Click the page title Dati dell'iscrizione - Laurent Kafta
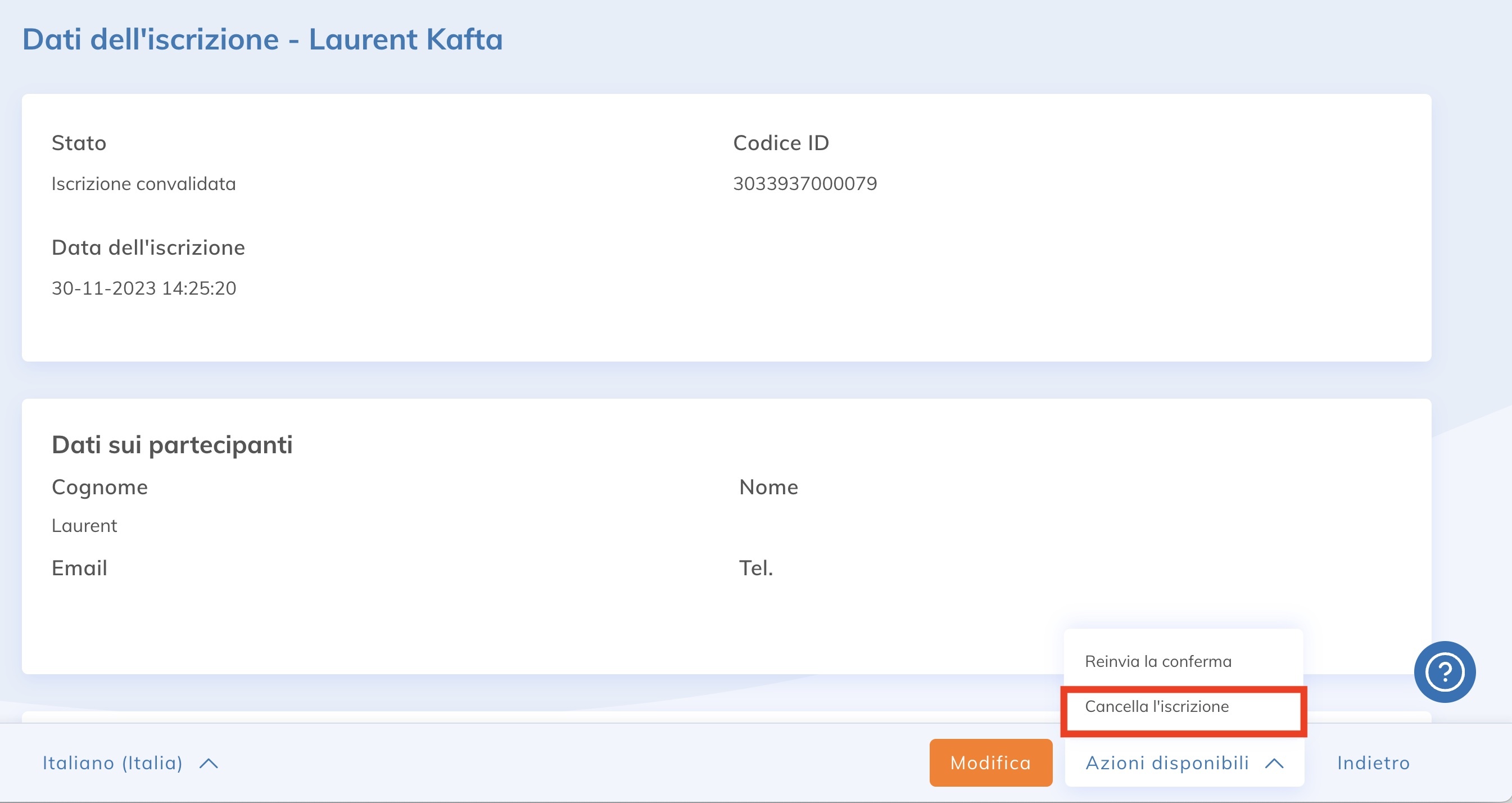The height and width of the screenshot is (803, 1512). pyautogui.click(x=262, y=39)
